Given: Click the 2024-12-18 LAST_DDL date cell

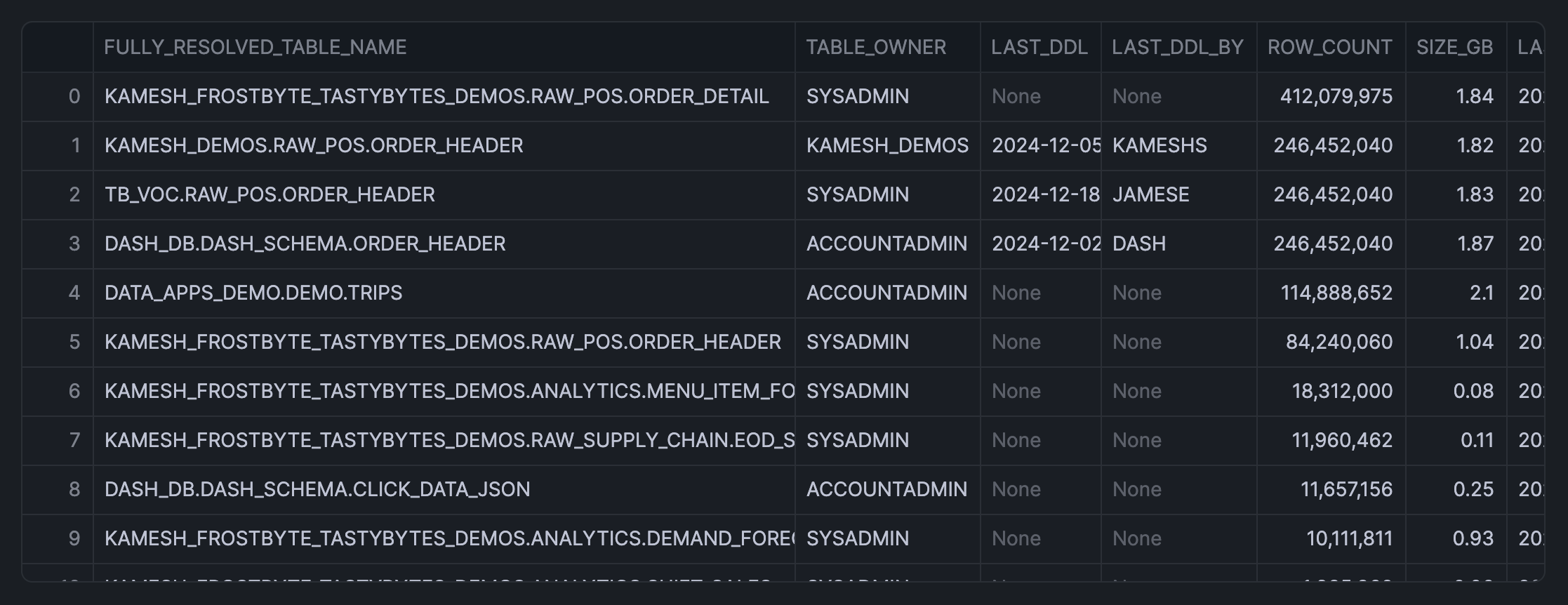Looking at the screenshot, I should pyautogui.click(x=1045, y=194).
